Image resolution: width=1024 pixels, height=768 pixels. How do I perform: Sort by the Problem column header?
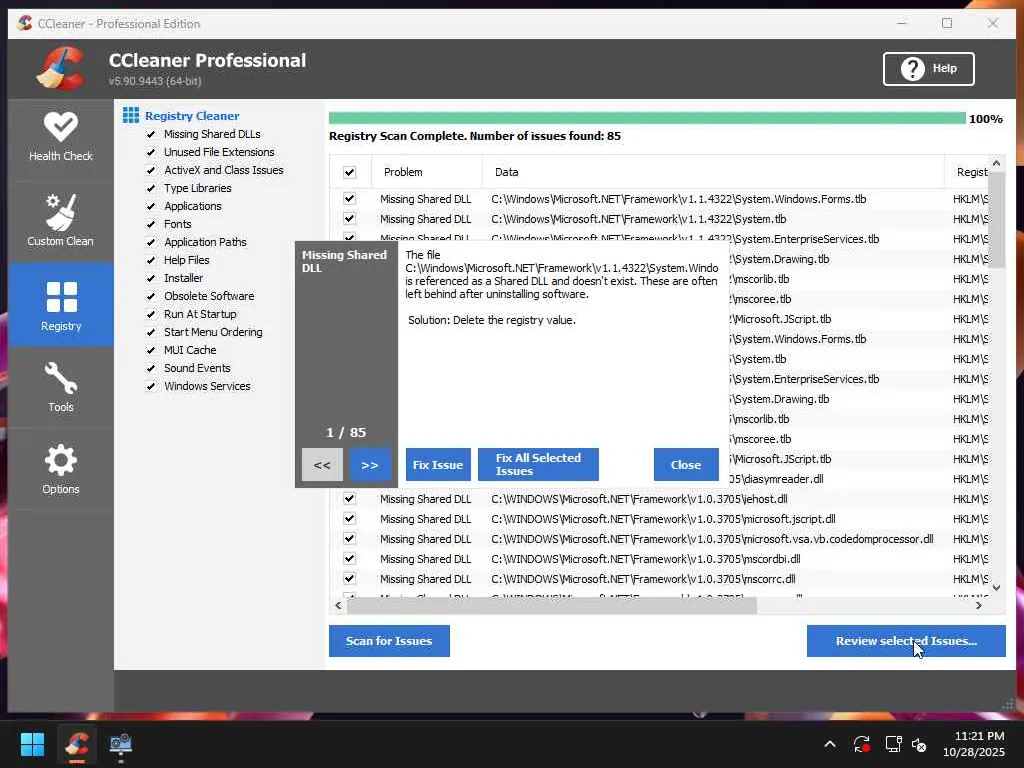tap(426, 172)
